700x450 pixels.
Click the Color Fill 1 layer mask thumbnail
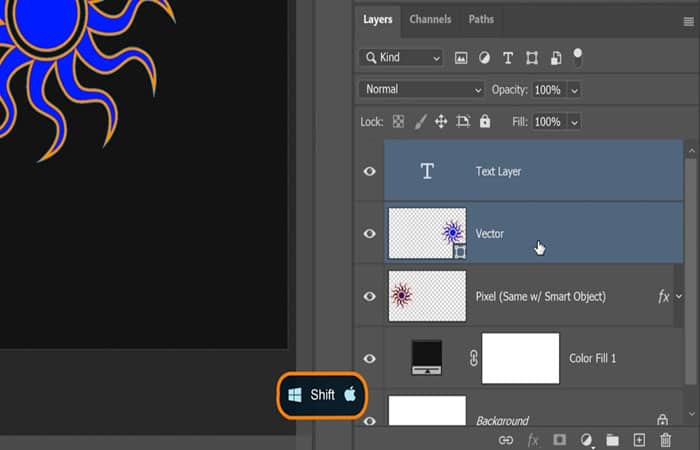pos(520,358)
